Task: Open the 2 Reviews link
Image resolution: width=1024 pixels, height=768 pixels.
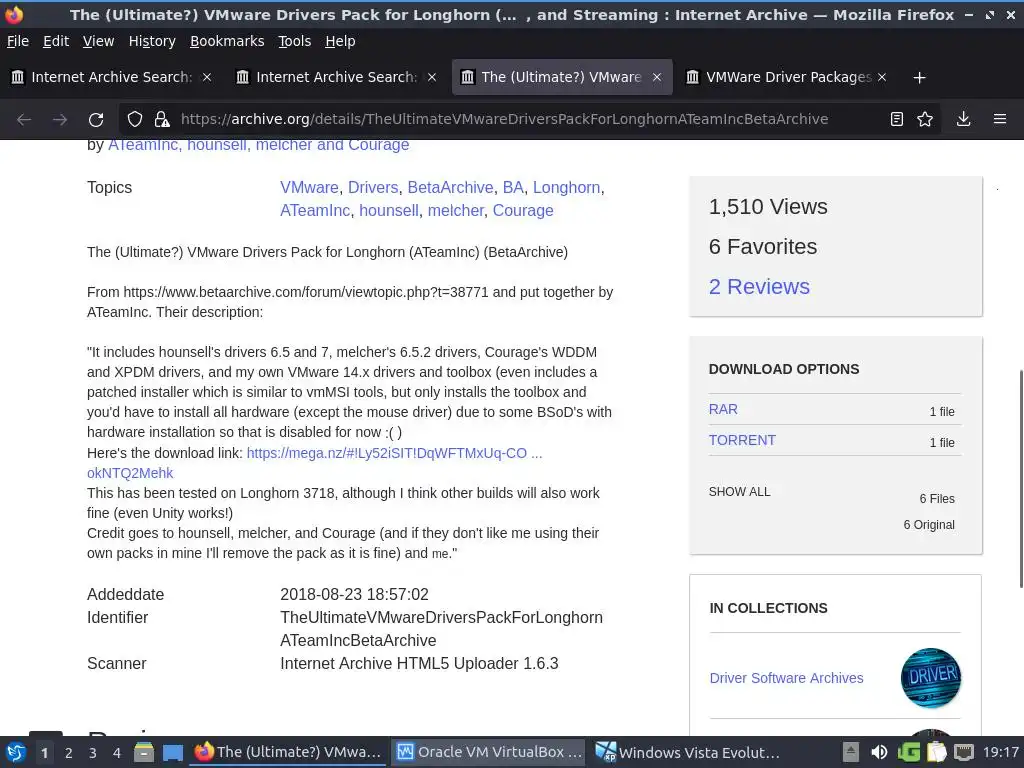Action: [x=759, y=287]
